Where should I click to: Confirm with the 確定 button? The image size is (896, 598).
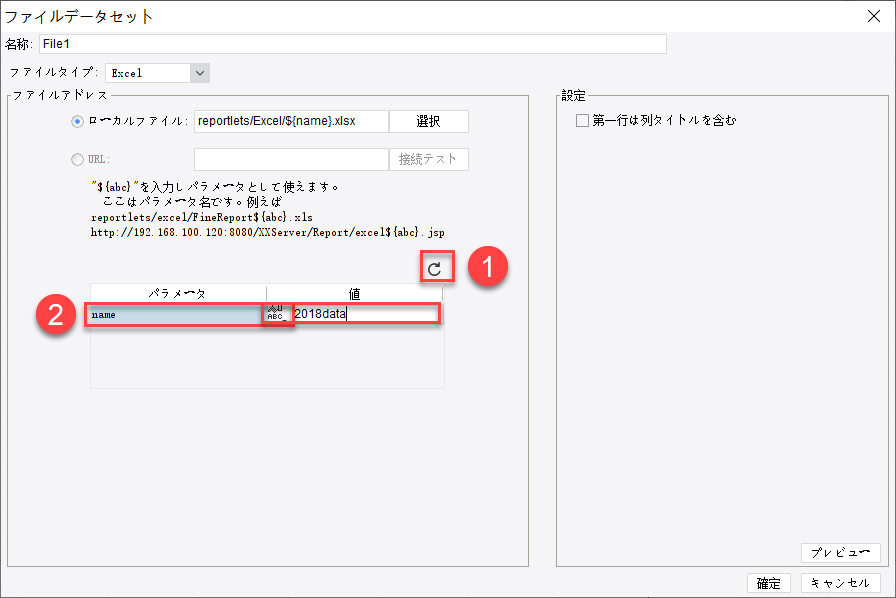[768, 582]
